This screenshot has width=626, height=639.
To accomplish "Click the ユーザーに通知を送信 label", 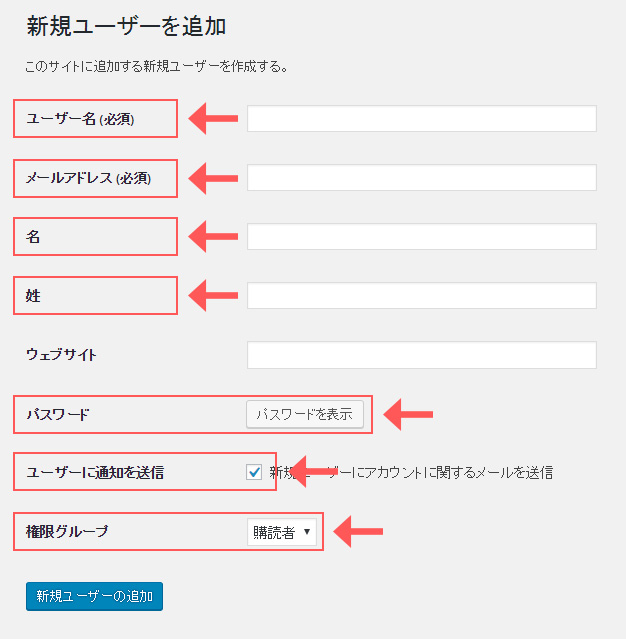I will click(x=95, y=473).
